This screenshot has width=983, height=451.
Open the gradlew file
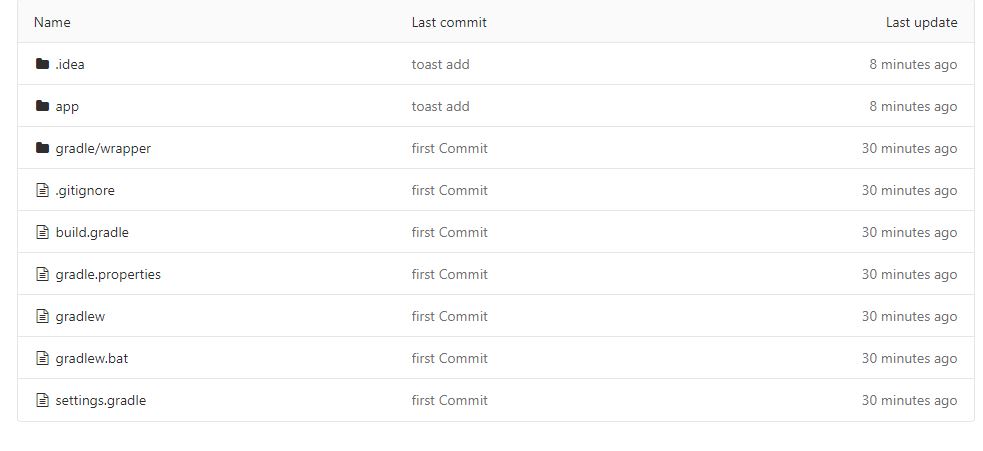click(x=80, y=317)
